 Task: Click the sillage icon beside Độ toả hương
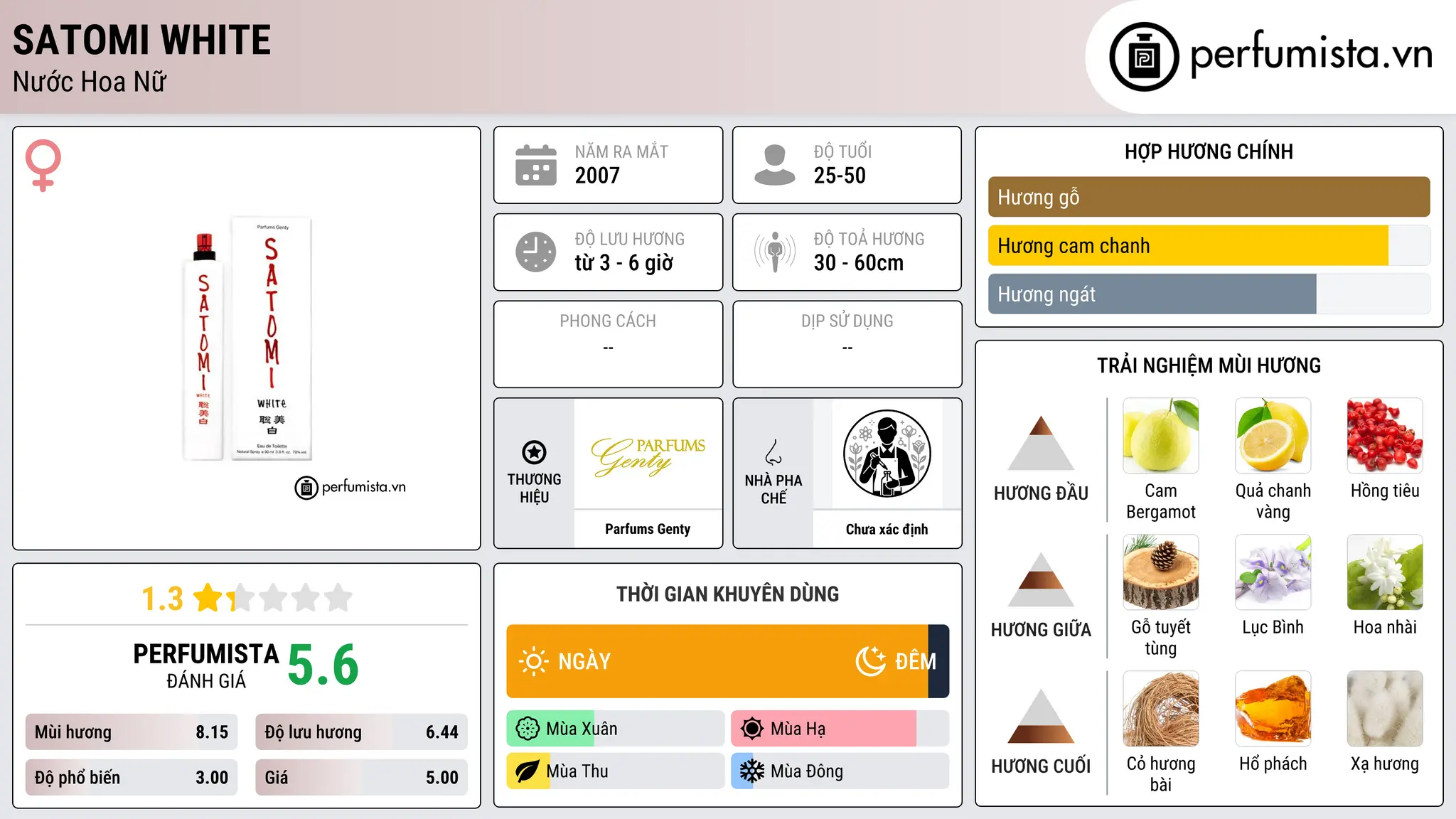[774, 252]
